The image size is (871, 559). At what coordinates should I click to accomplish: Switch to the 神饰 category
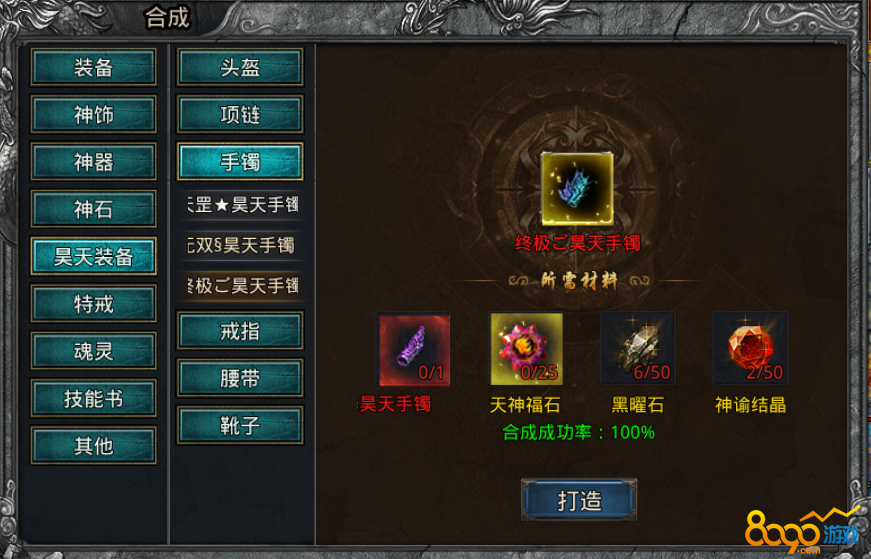click(x=93, y=114)
